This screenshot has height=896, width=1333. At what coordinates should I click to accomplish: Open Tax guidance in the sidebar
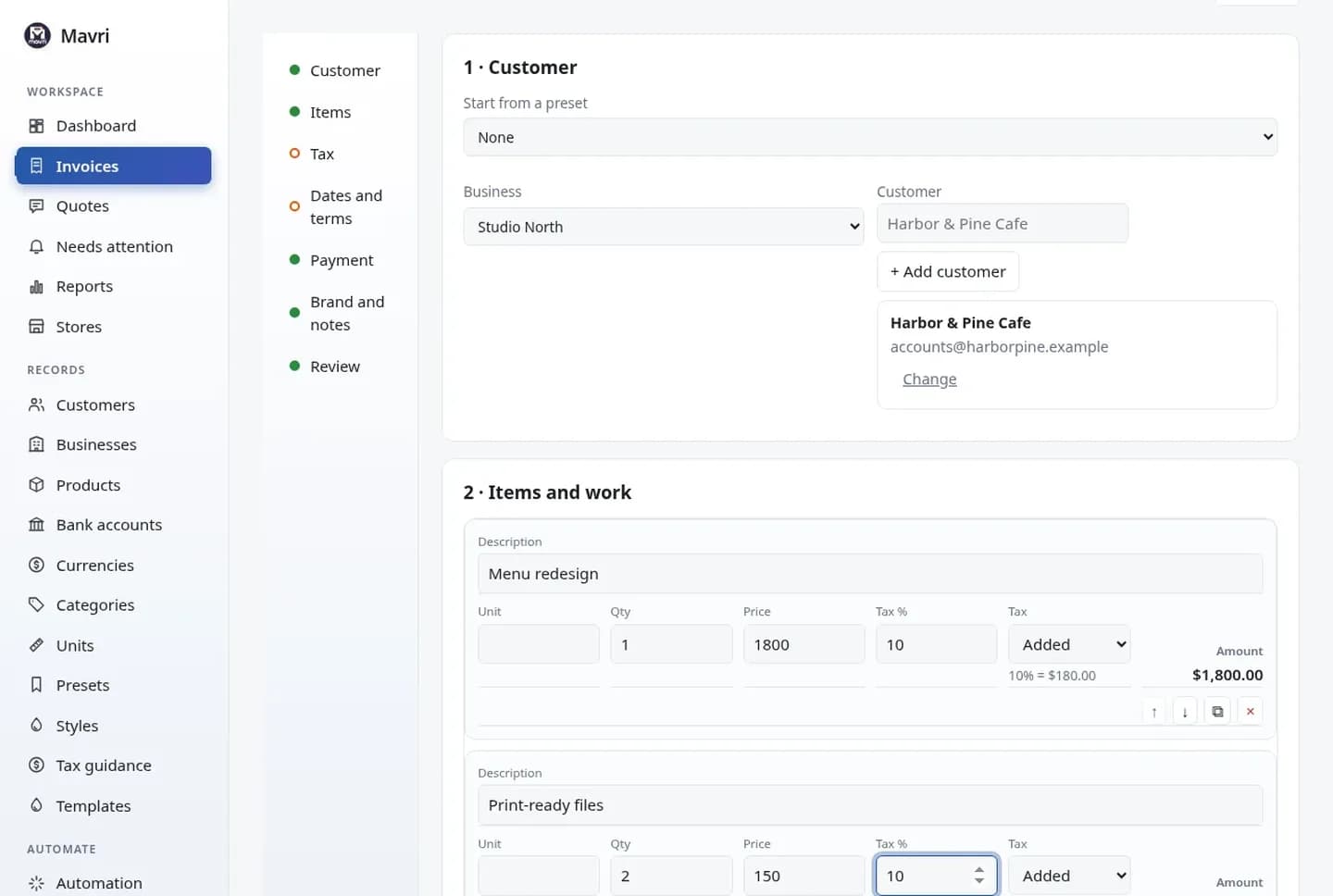tap(113, 765)
